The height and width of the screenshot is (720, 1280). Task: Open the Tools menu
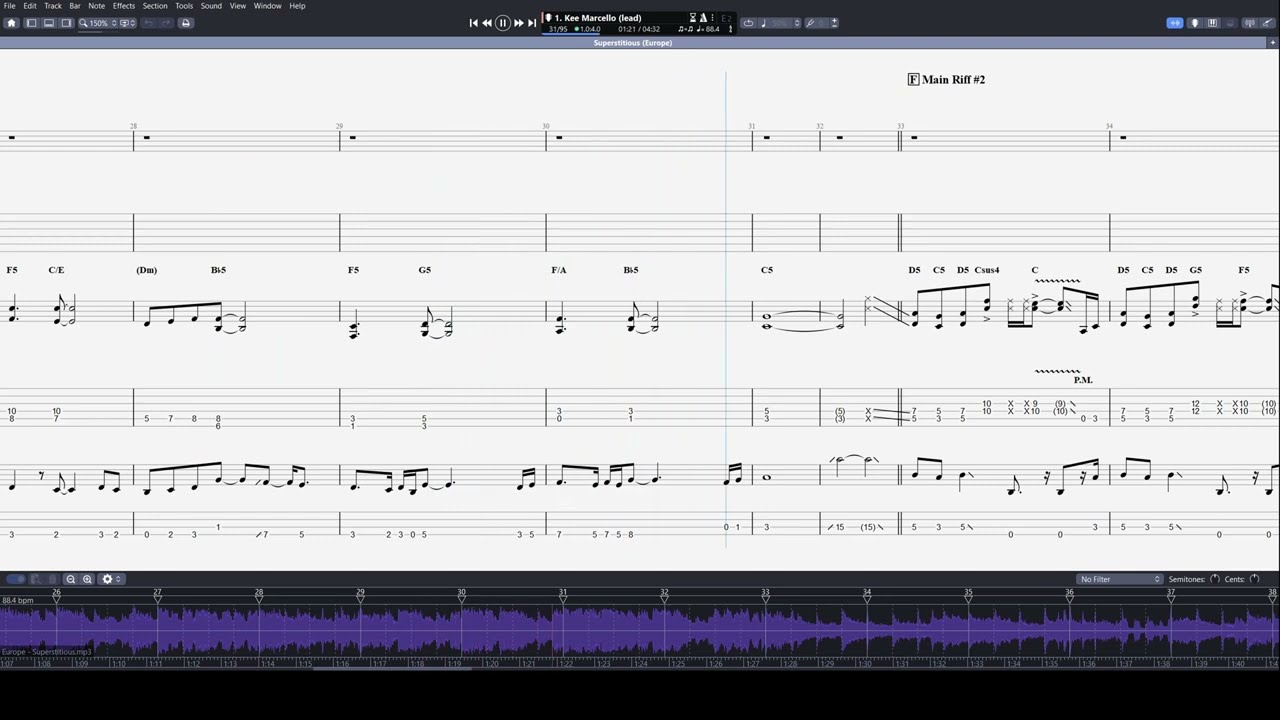(x=184, y=6)
